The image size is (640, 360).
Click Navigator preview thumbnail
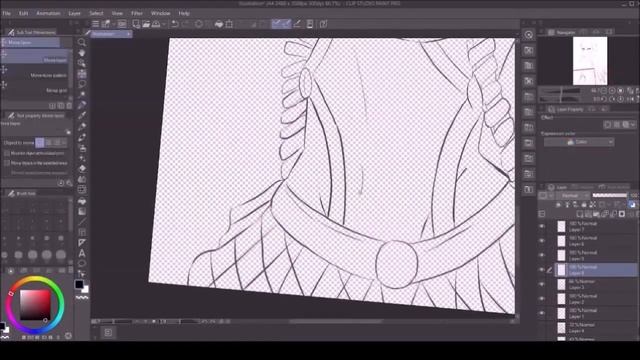click(590, 61)
